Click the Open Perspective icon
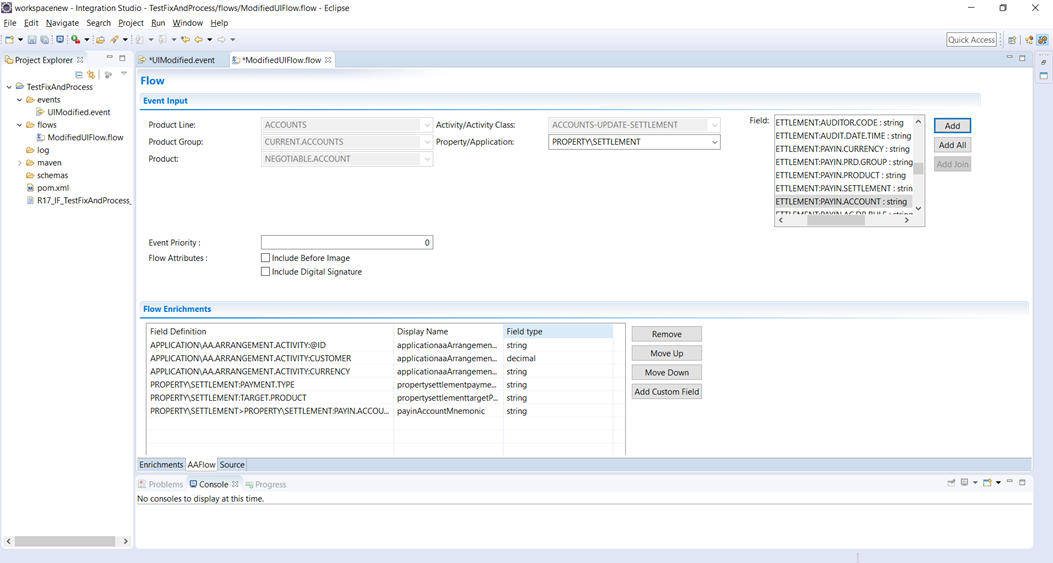This screenshot has width=1053, height=563. pos(1013,40)
